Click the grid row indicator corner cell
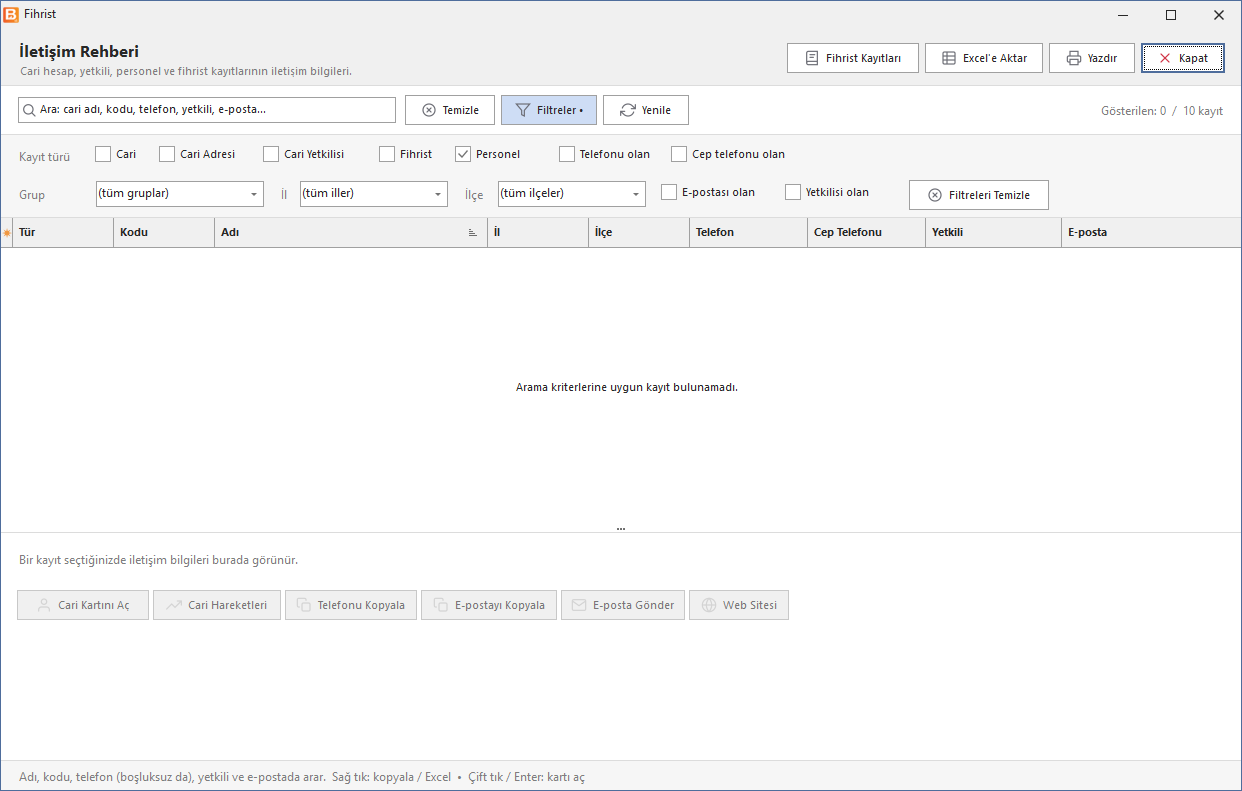The image size is (1242, 791). tap(7, 232)
